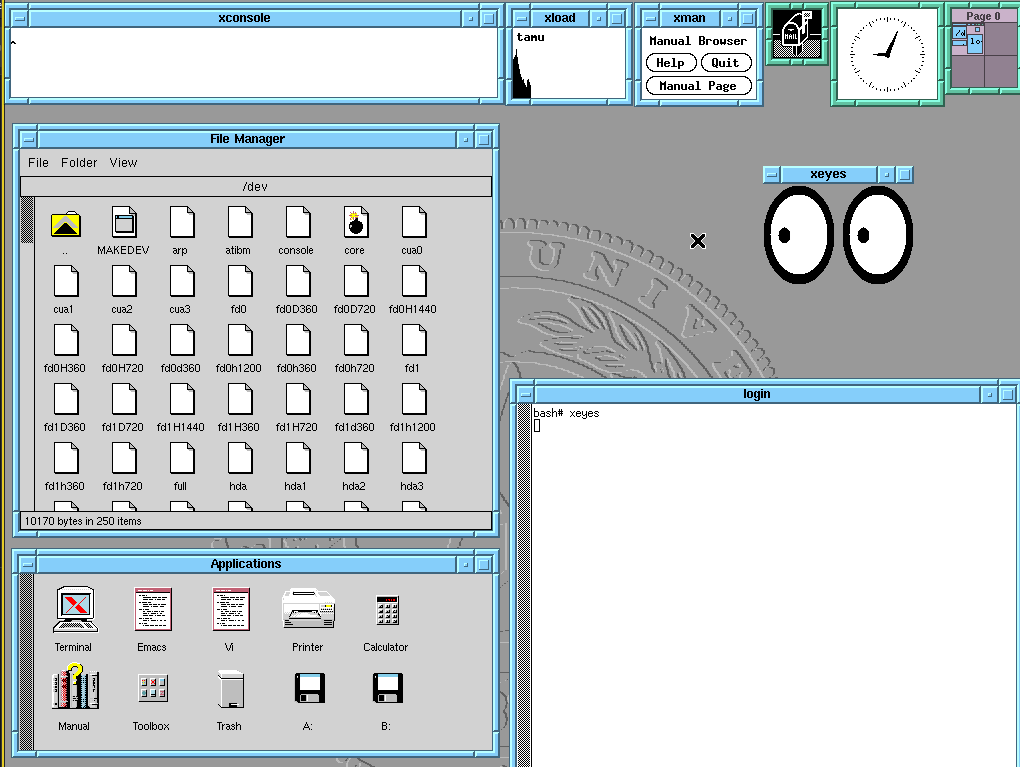Open the Folder menu in File Manager

pos(79,163)
